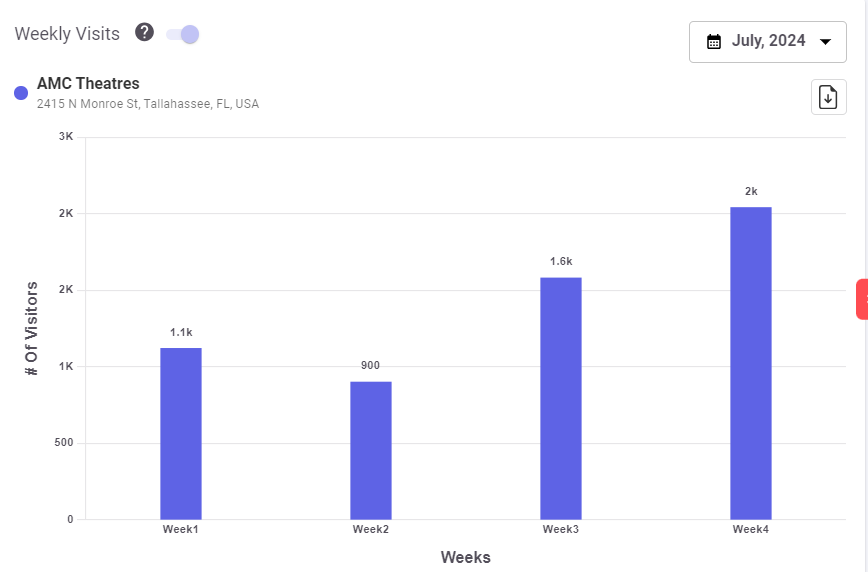868x572 pixels.
Task: Click the Week1 bar in the chart
Action: point(181,433)
